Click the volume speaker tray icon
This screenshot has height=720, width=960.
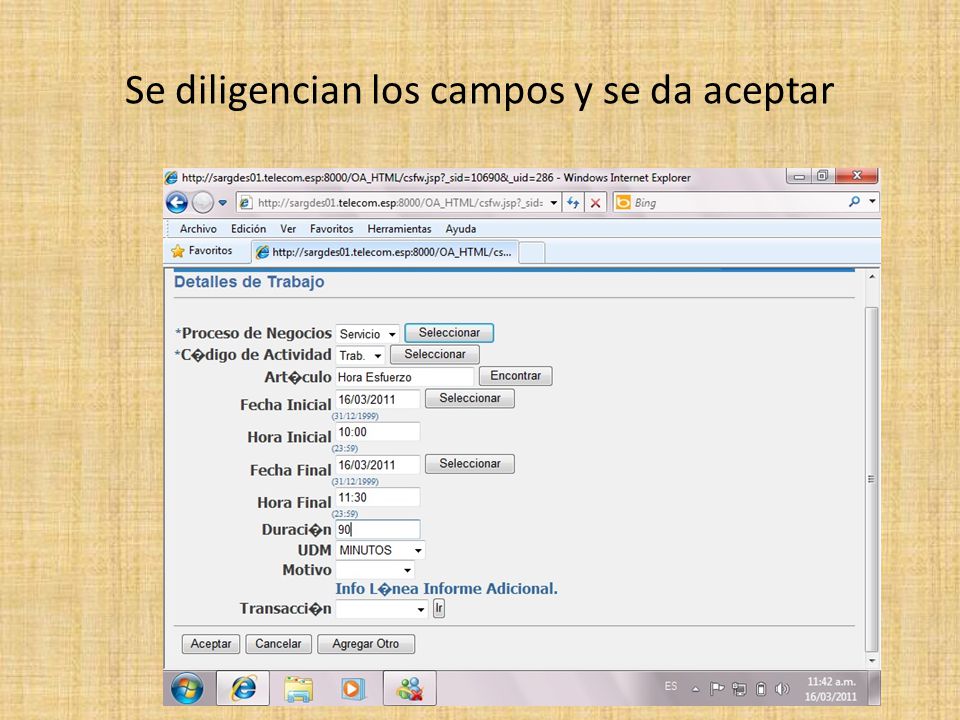coord(782,689)
